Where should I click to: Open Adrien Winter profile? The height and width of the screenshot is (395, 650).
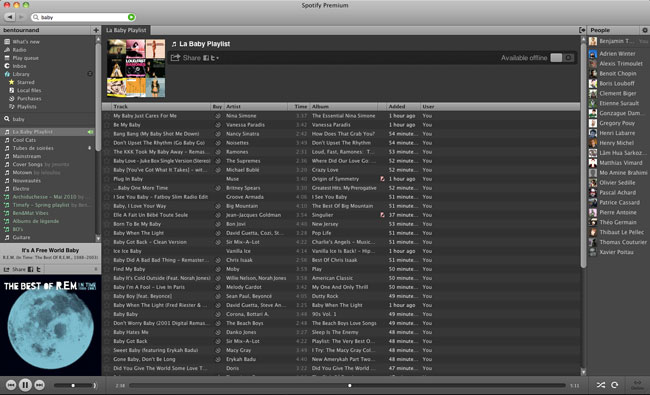pyautogui.click(x=617, y=54)
